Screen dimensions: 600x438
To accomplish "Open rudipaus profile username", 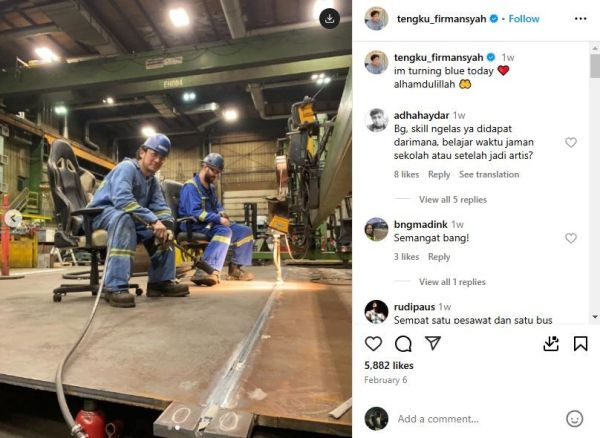I will point(414,307).
